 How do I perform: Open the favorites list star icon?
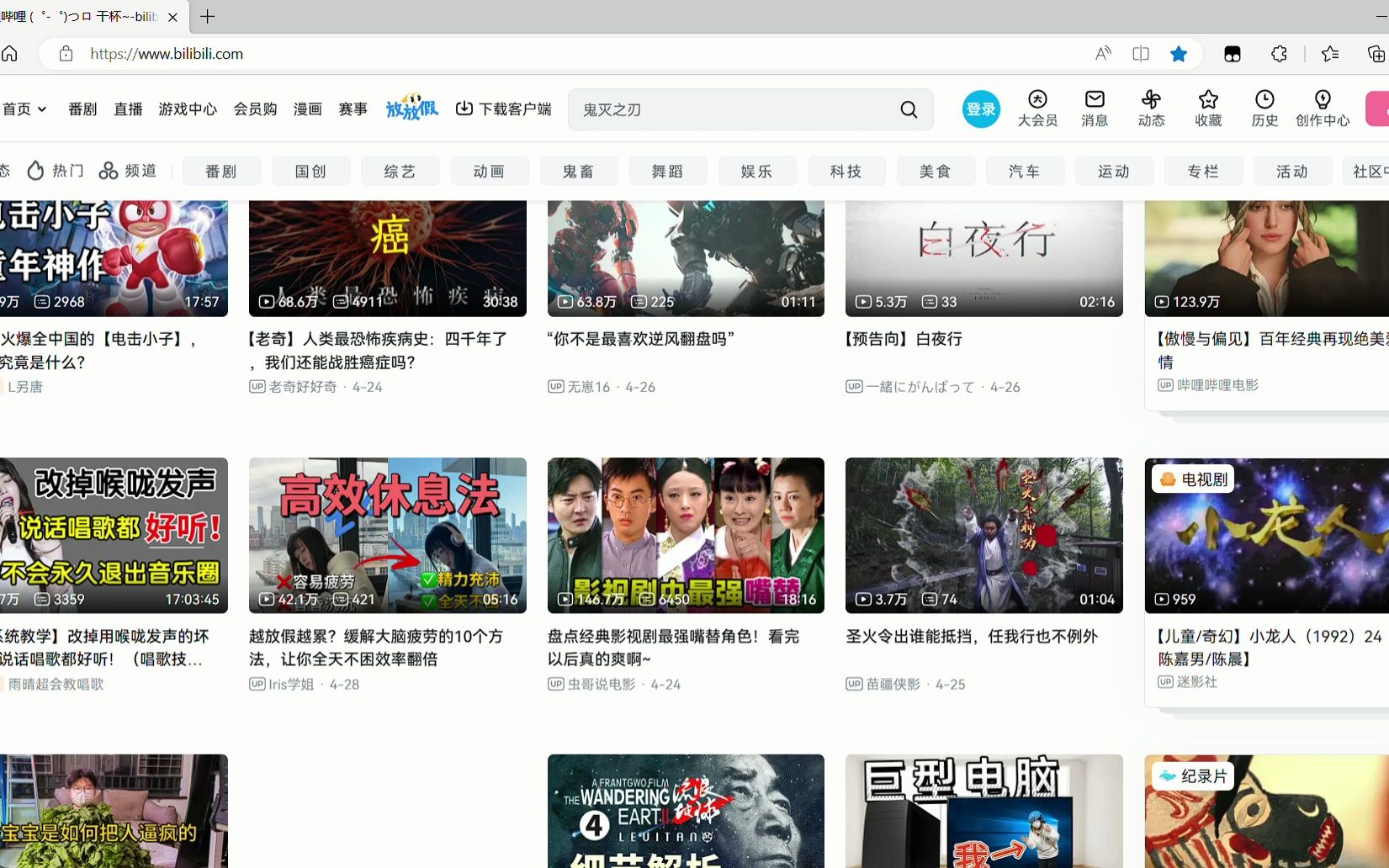click(x=1330, y=54)
